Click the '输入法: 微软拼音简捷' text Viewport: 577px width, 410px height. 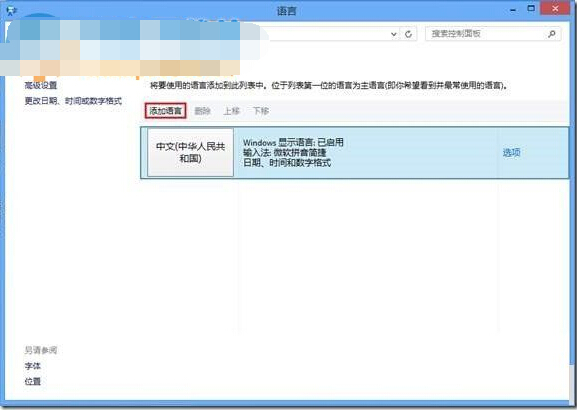point(284,152)
